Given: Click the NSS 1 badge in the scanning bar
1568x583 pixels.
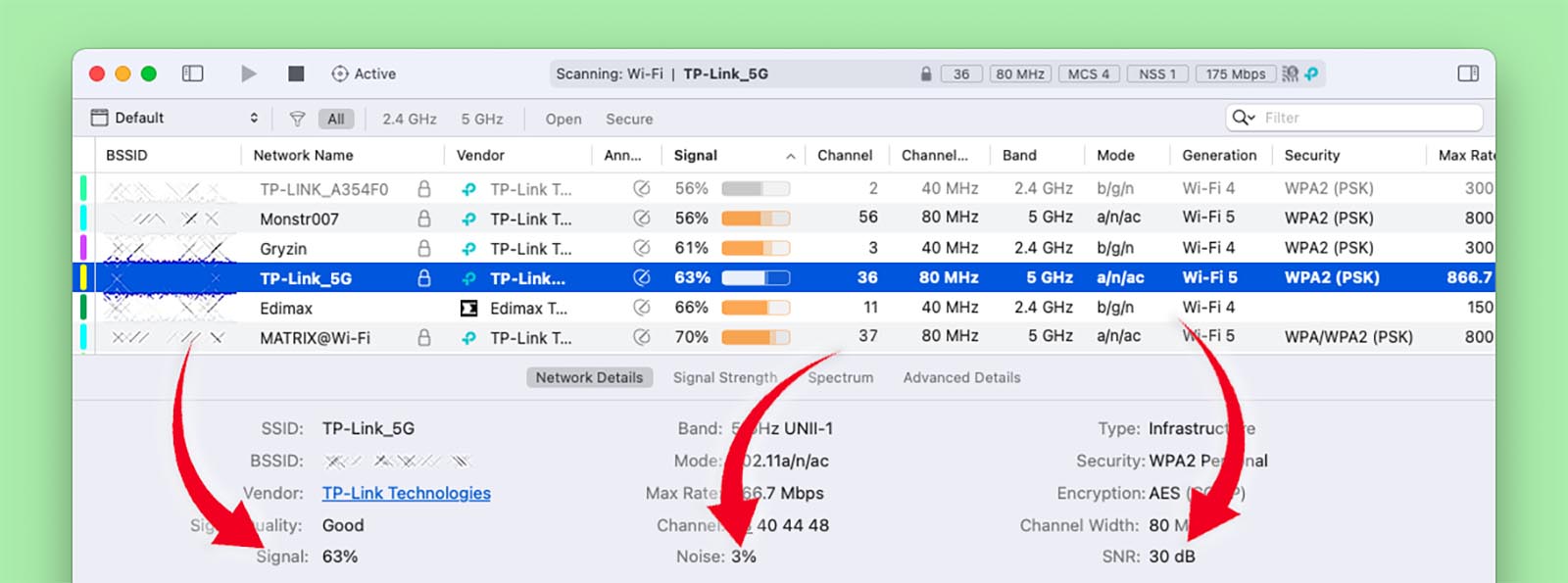Looking at the screenshot, I should click(x=1157, y=73).
